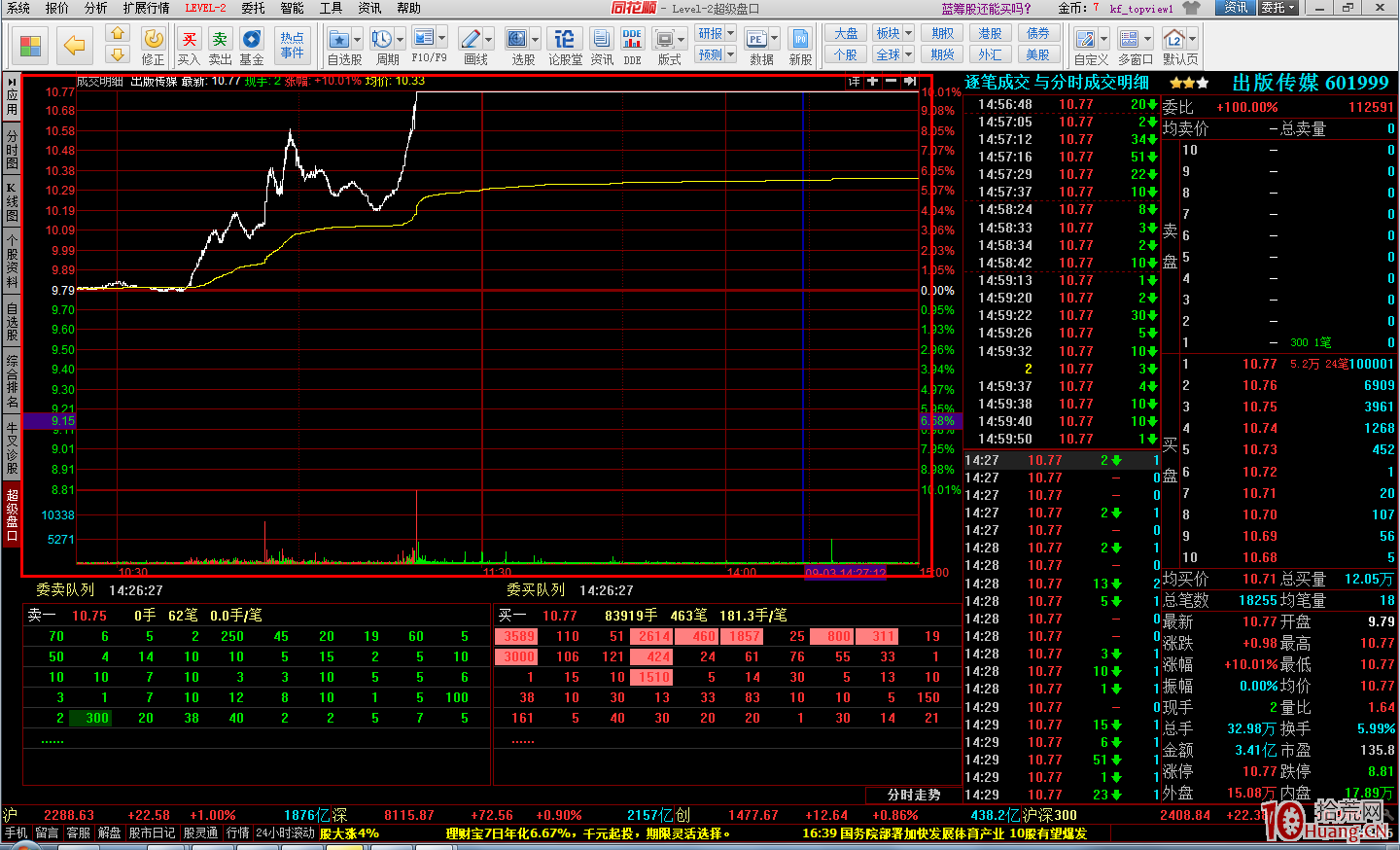This screenshot has height=850, width=1400.
Task: Open the 基金 fund icon
Action: [x=251, y=40]
